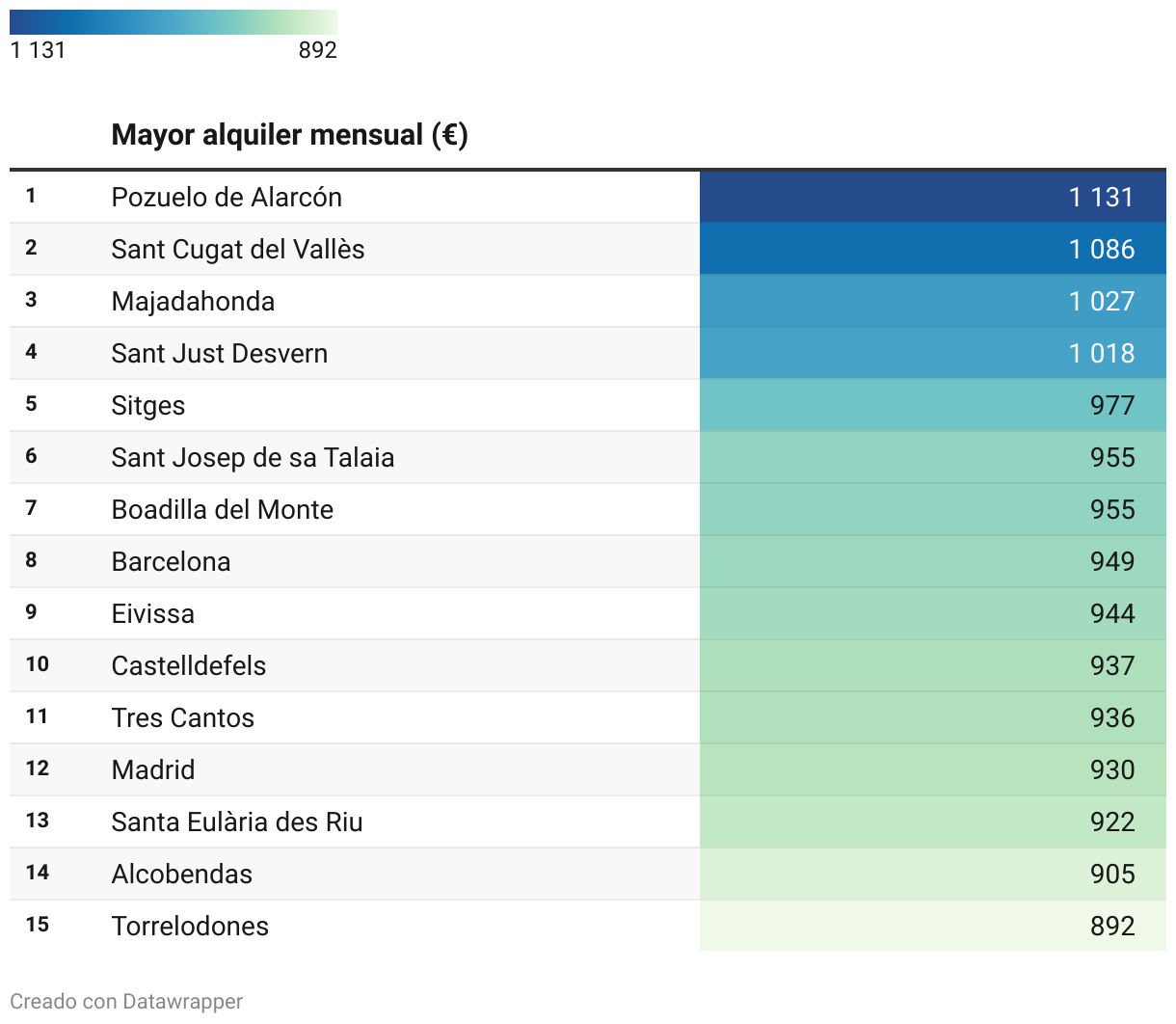Select the Eivissa 944 value cell
The image size is (1176, 1024).
point(932,613)
